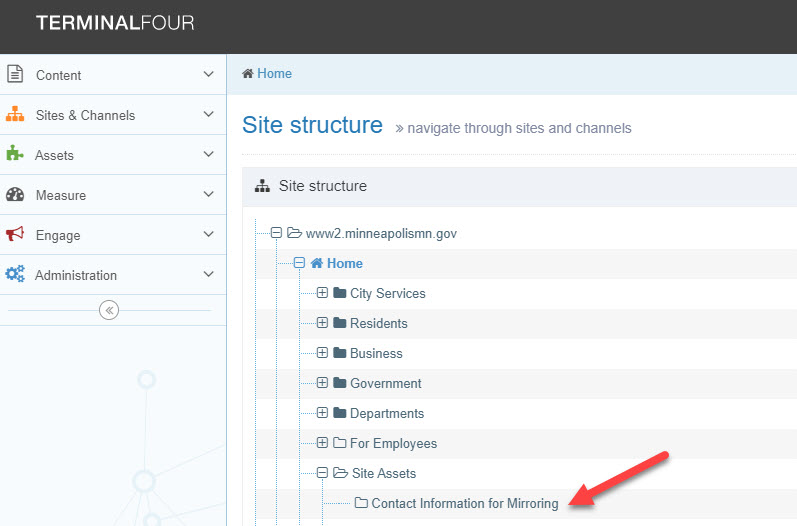This screenshot has height=526, width=797.
Task: Open the Sites & Channels menu item
Action: [x=113, y=114]
